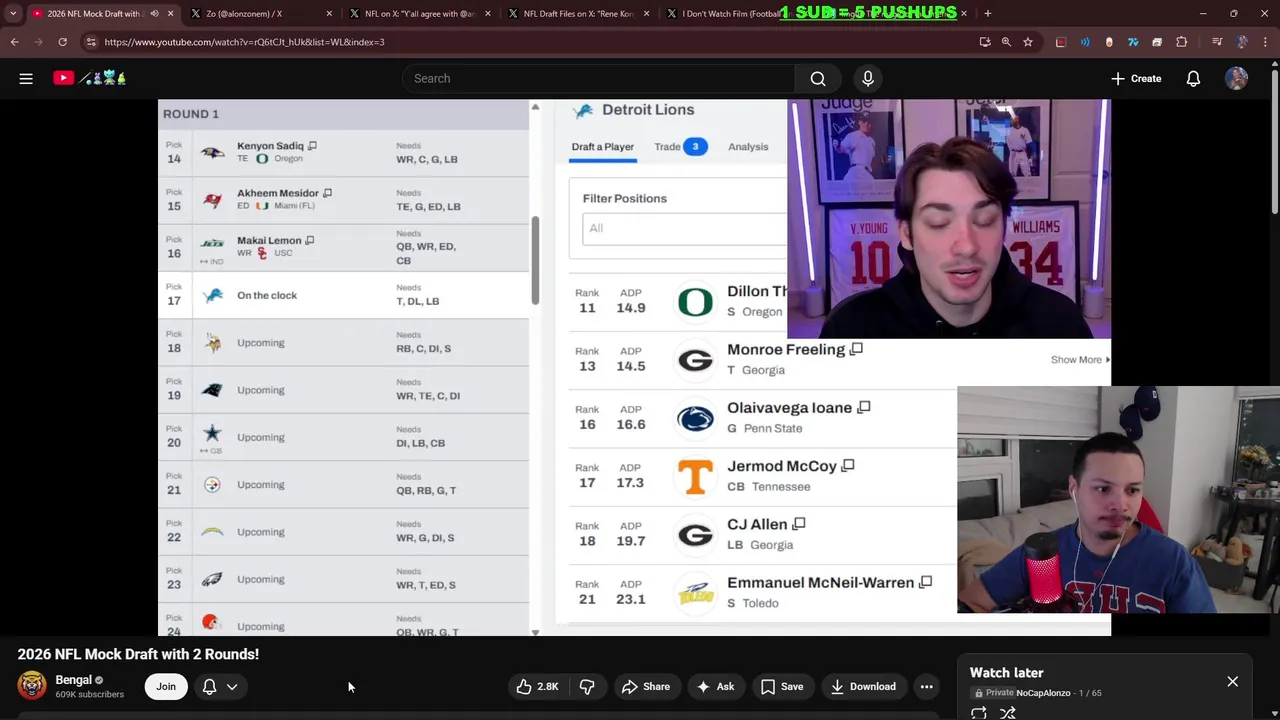Click Kenyon Sadiq pick 14 row
Screen dimensions: 1280x720
click(343, 153)
